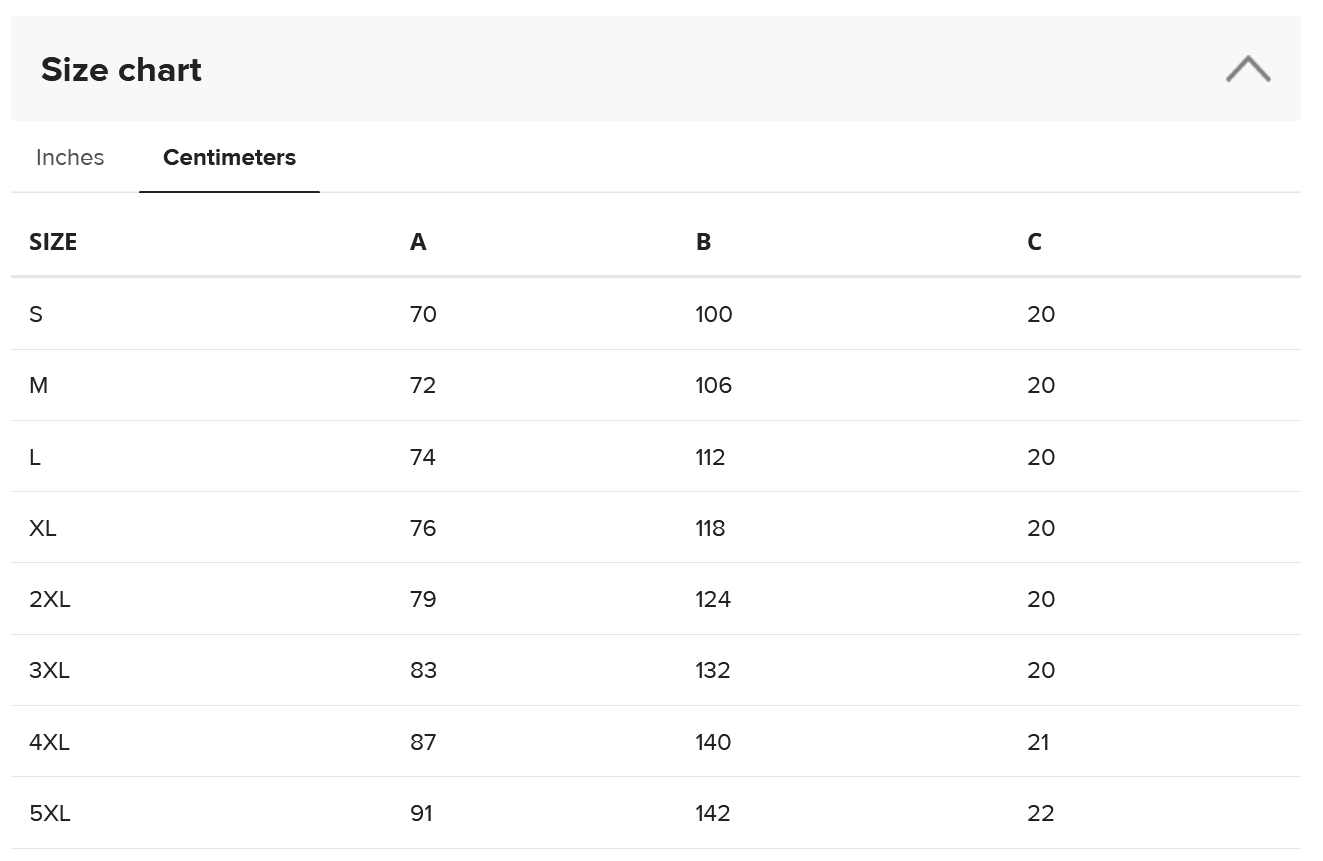Click the value 22 in column C
Image resolution: width=1323 pixels, height=861 pixels.
click(1041, 814)
